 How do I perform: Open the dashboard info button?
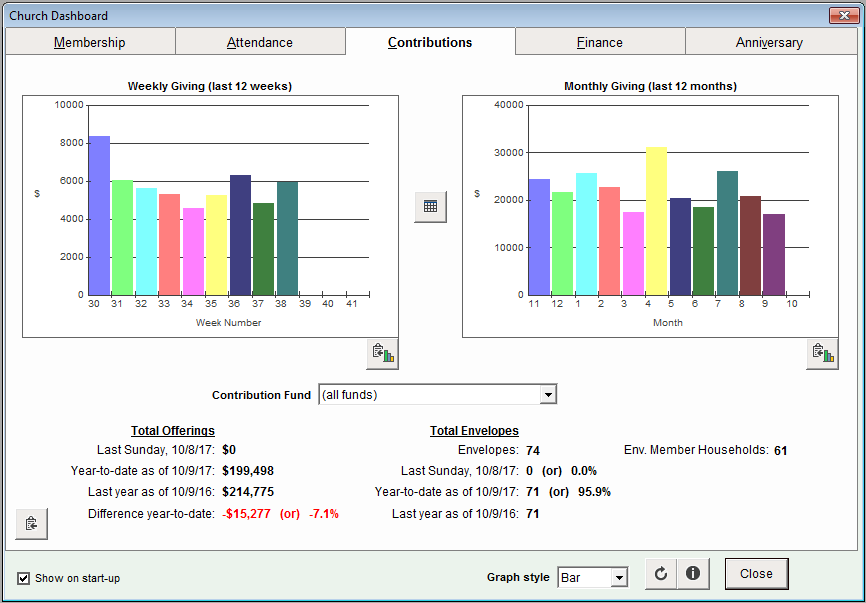pos(692,575)
